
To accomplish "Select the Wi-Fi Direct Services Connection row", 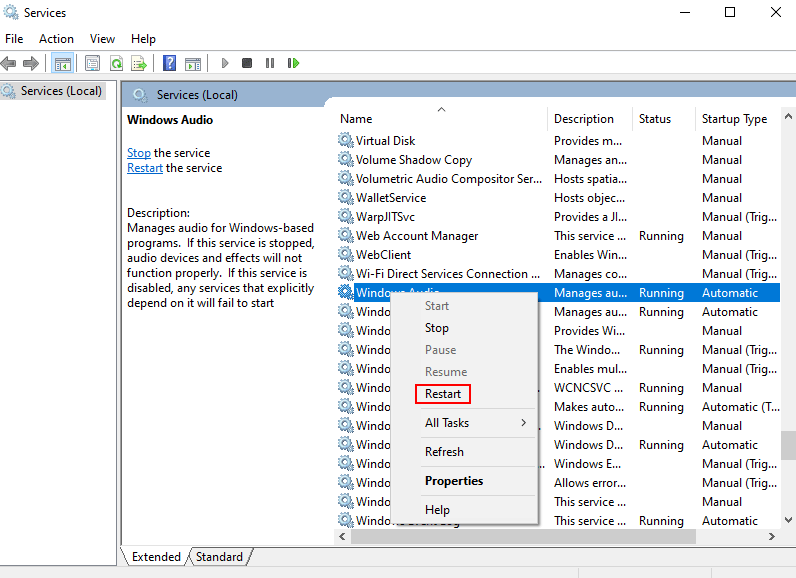I will click(x=558, y=274).
